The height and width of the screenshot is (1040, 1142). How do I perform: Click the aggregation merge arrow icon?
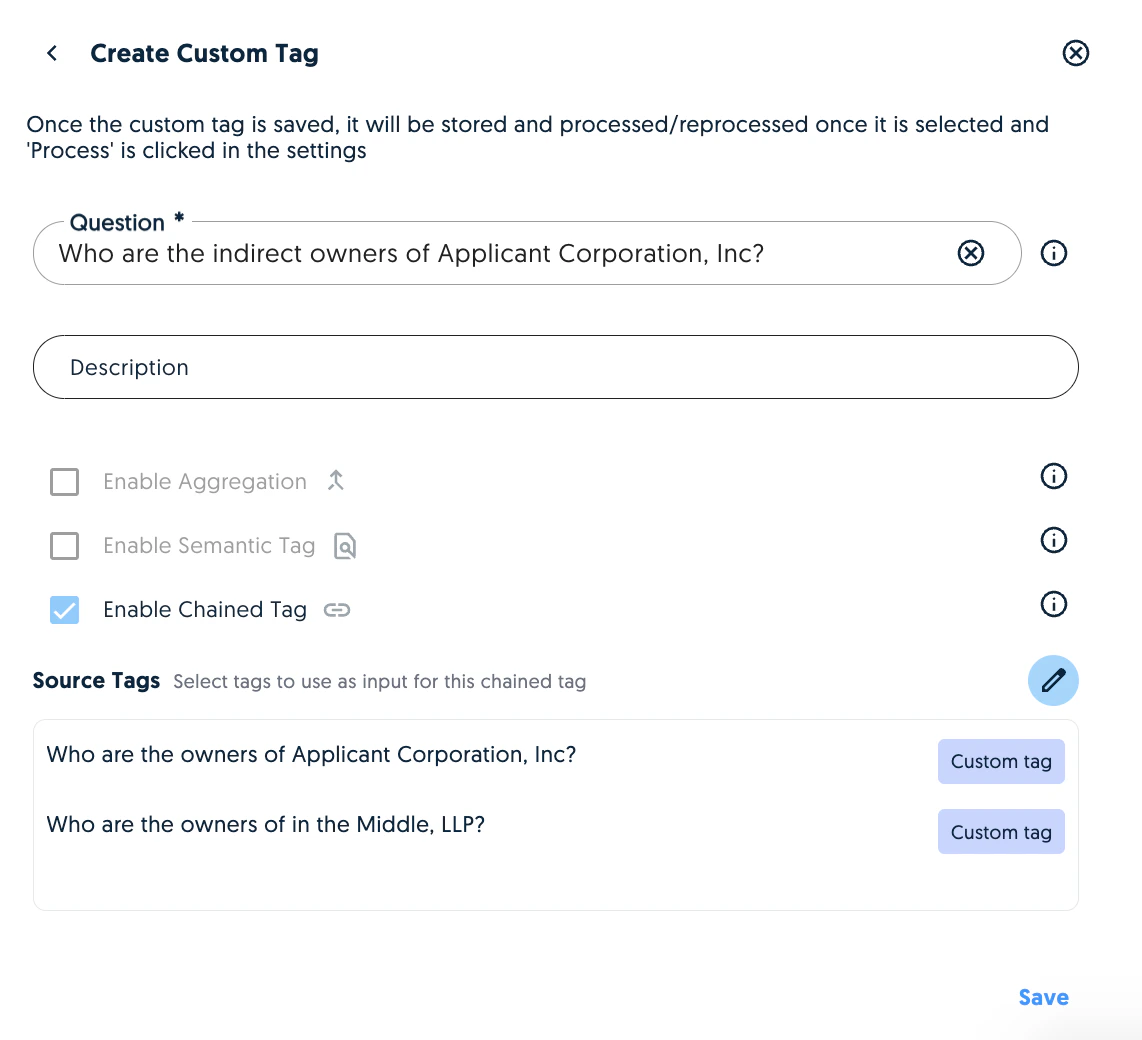[336, 481]
